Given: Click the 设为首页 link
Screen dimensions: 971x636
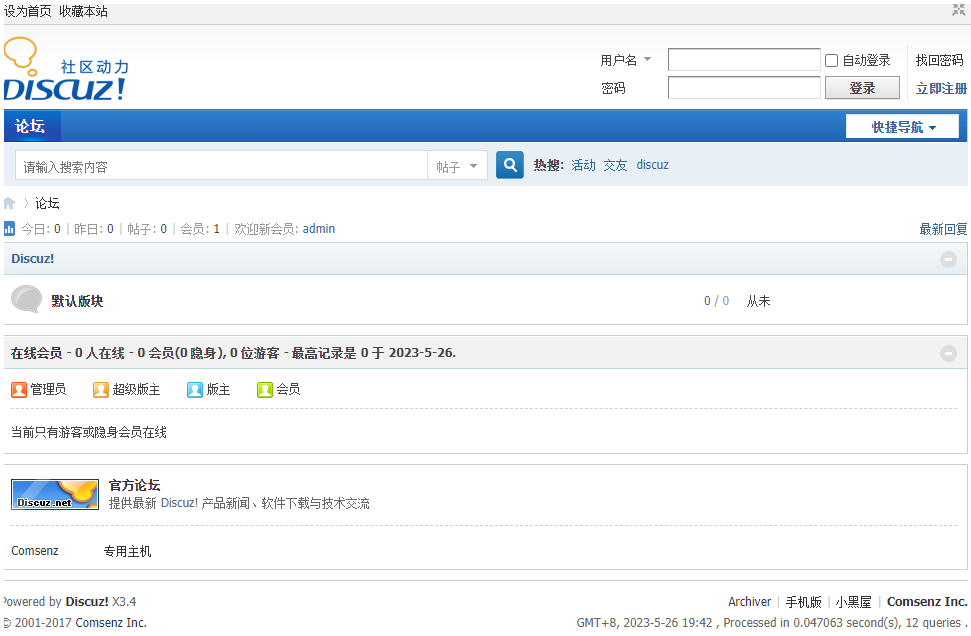Looking at the screenshot, I should 28,11.
